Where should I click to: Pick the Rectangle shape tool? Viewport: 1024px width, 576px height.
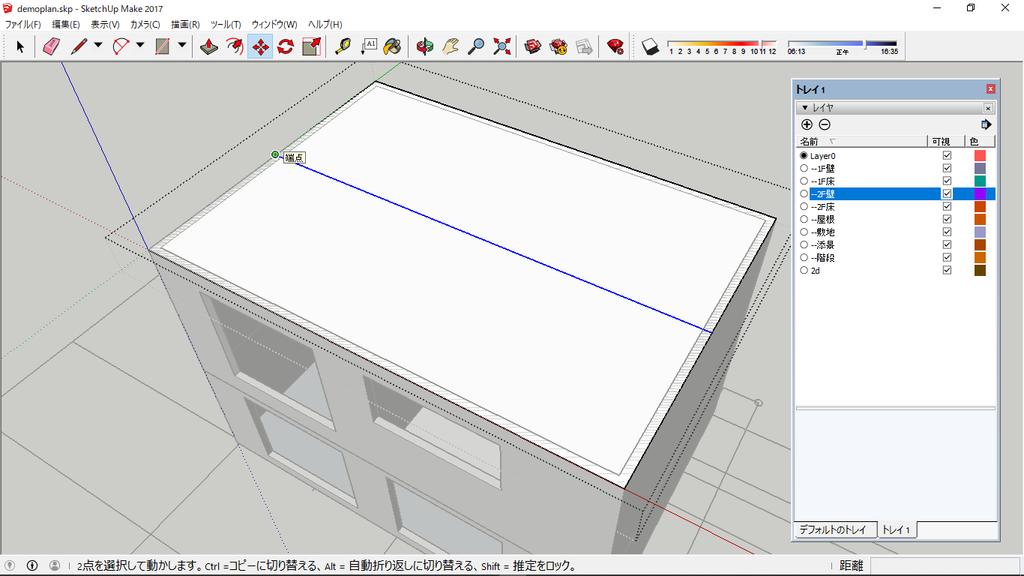(162, 46)
